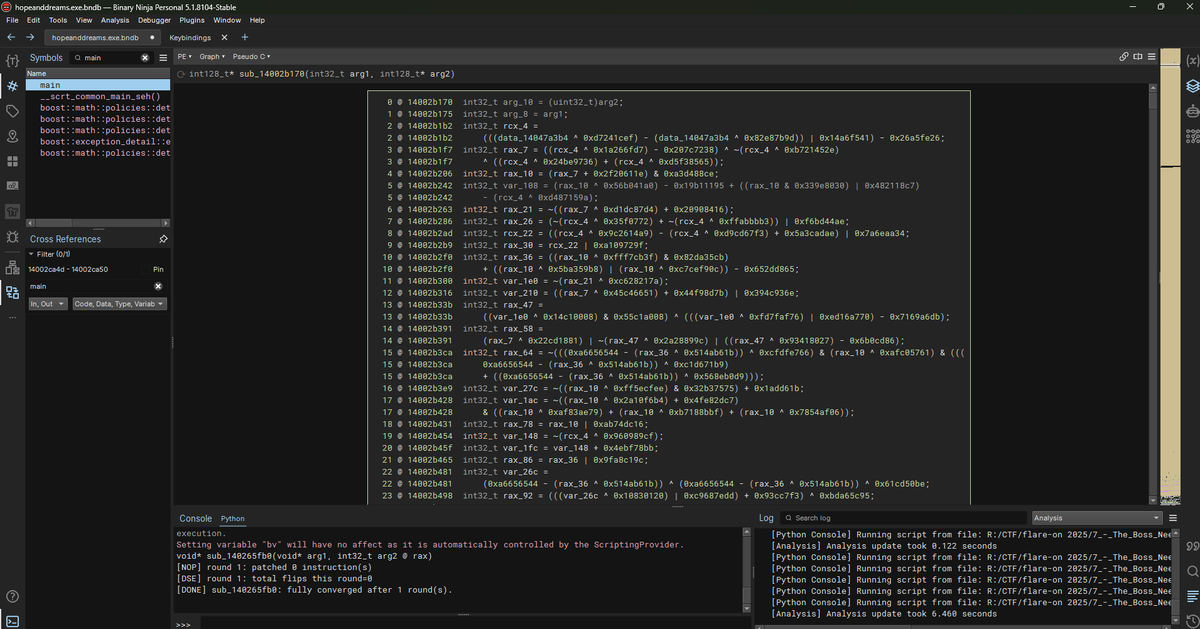
Task: Split the view pane icon
Action: pos(1137,56)
